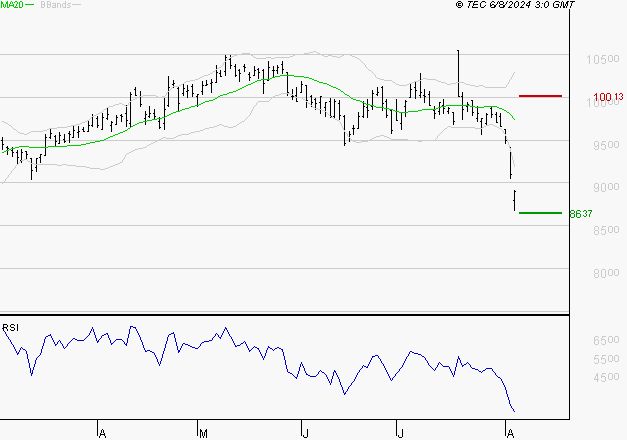This screenshot has width=627, height=440.
Task: Click the TEC 6/8/2024 3:0 GMT timestamp
Action: (515, 4)
